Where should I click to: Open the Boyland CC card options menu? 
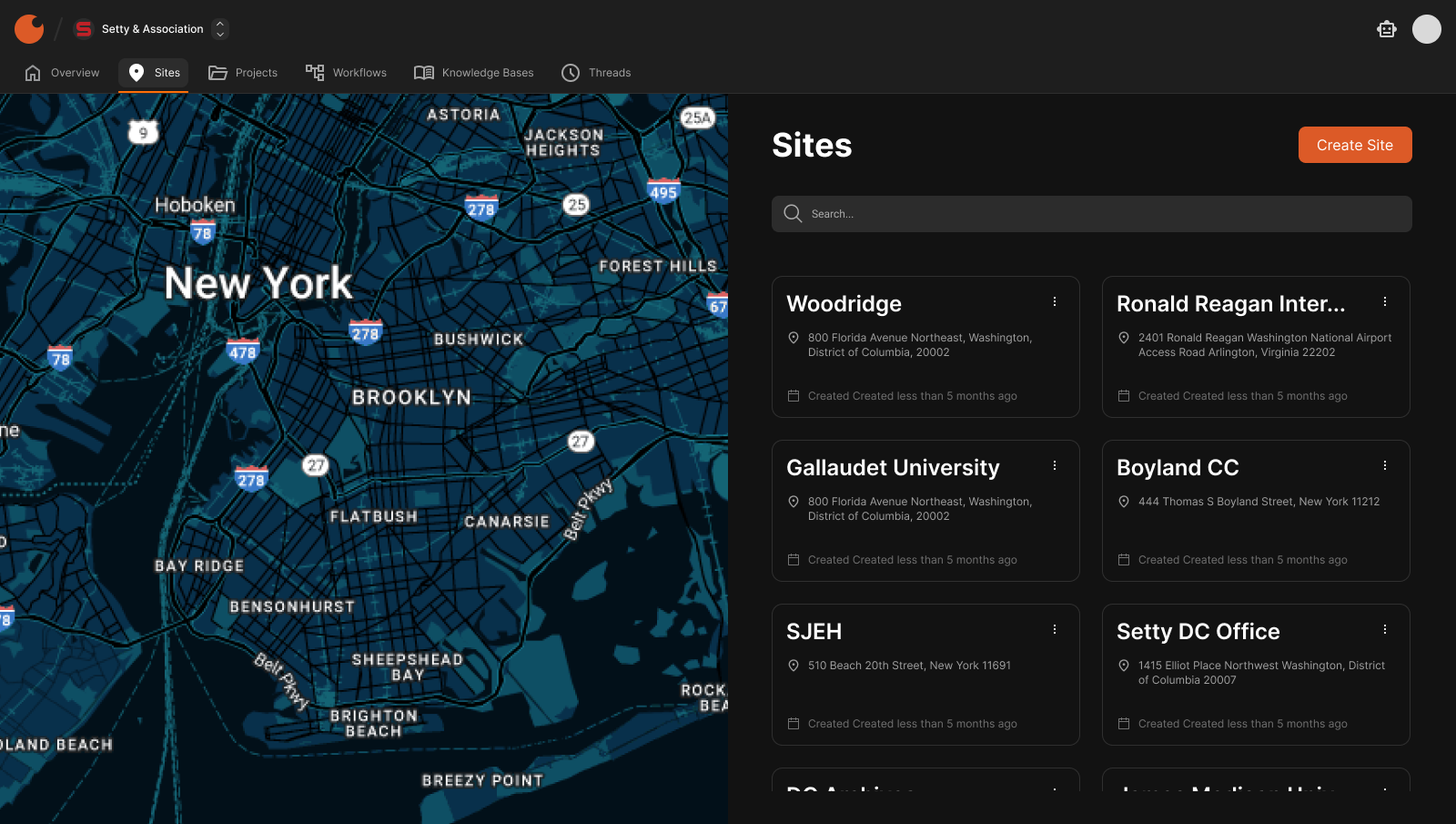pos(1385,465)
